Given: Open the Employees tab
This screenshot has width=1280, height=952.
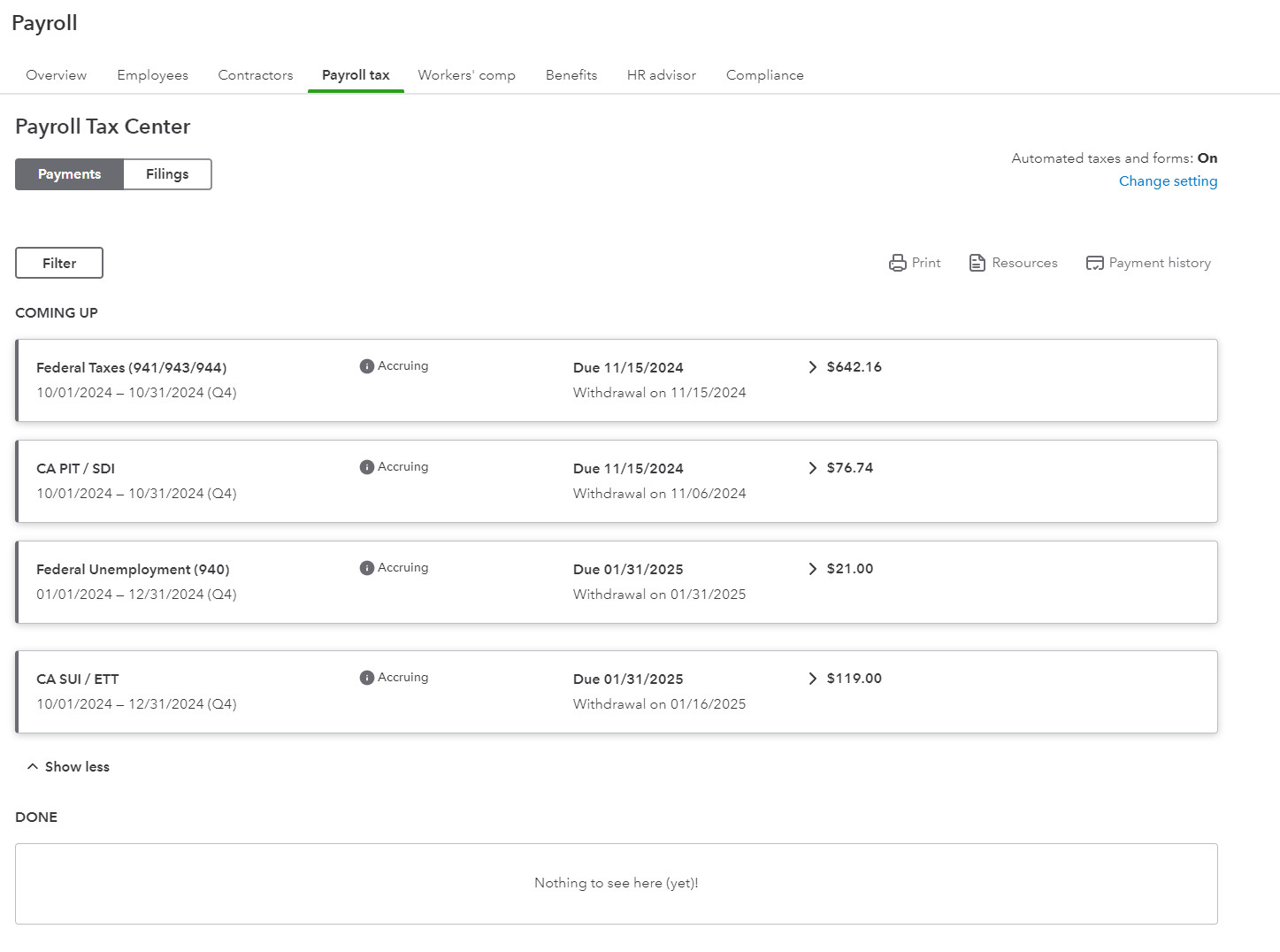Looking at the screenshot, I should pyautogui.click(x=152, y=75).
